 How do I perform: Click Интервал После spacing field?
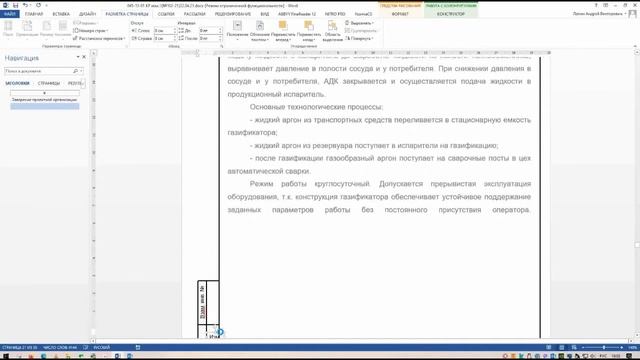[210, 38]
